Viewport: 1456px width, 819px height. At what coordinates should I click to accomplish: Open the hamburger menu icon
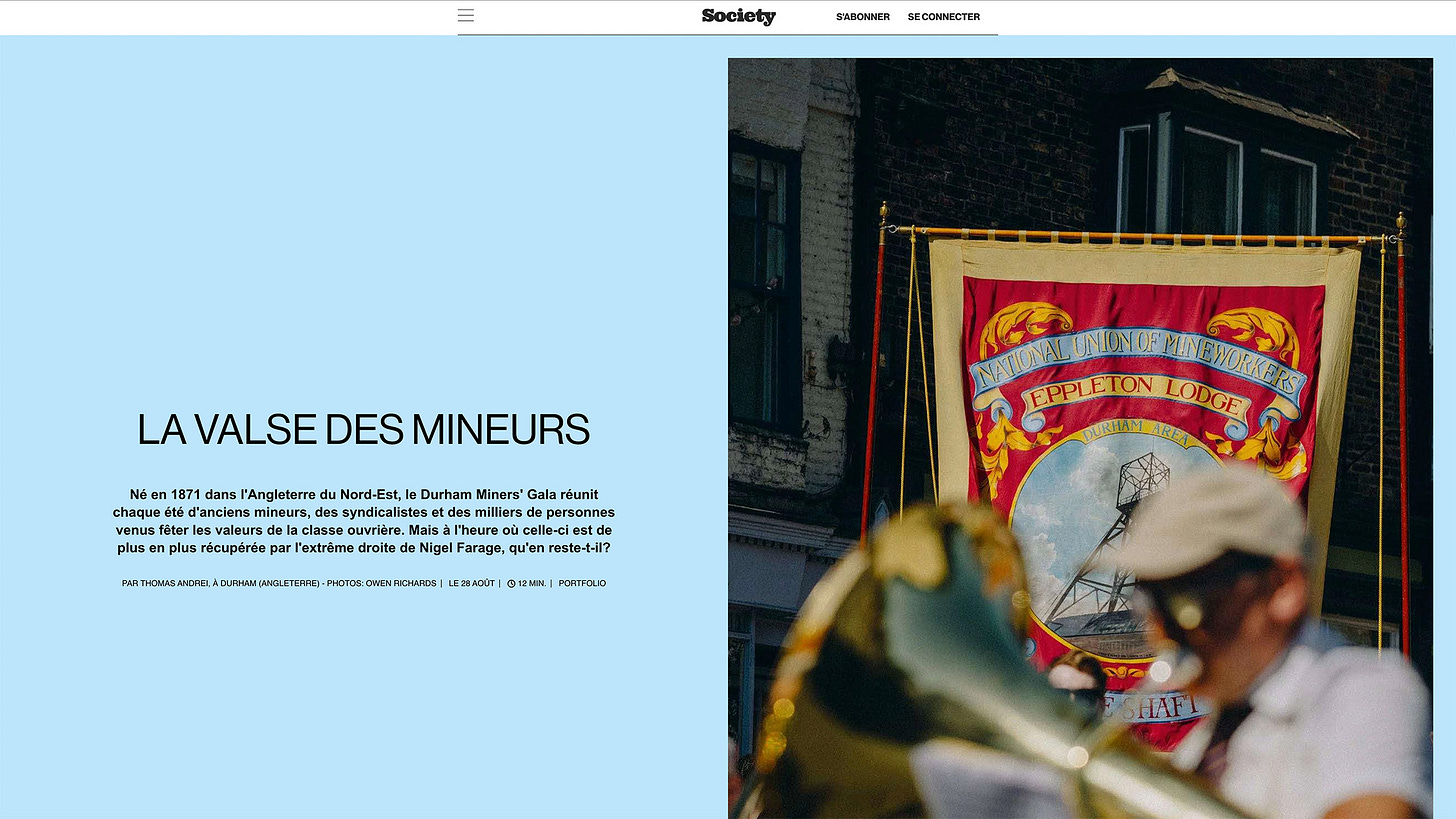[x=466, y=16]
